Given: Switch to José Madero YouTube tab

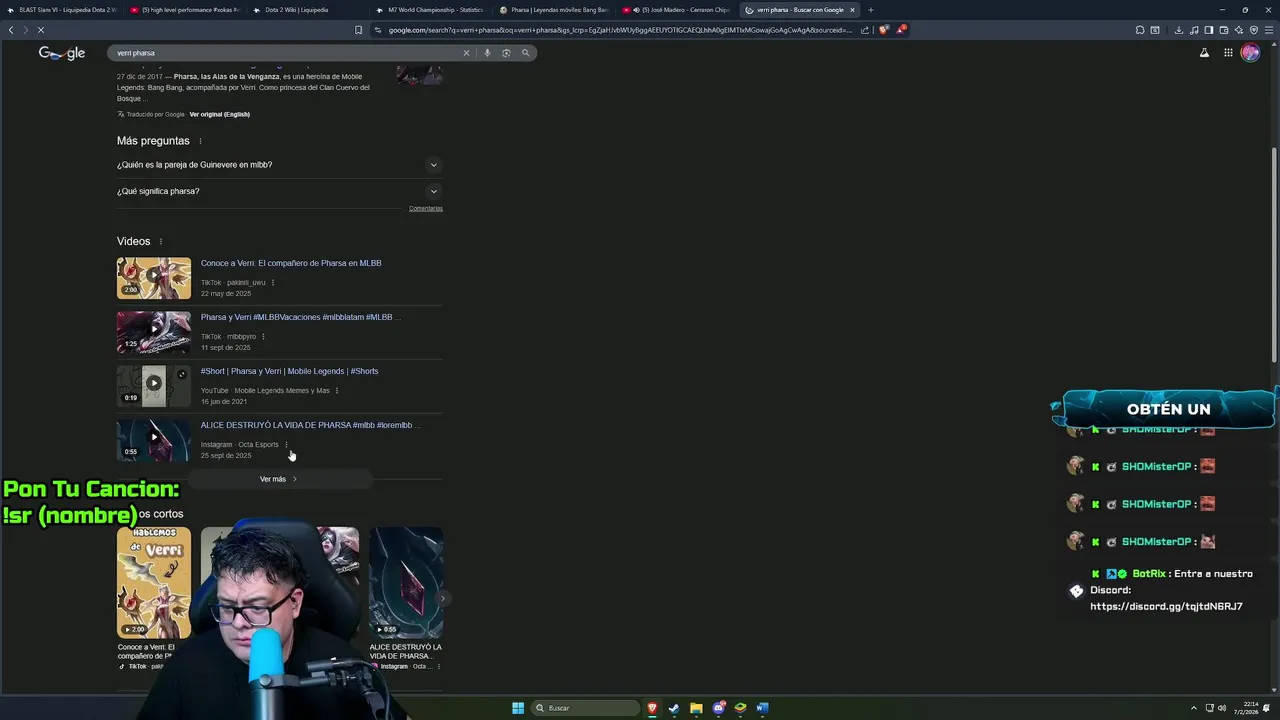Looking at the screenshot, I should coord(677,10).
